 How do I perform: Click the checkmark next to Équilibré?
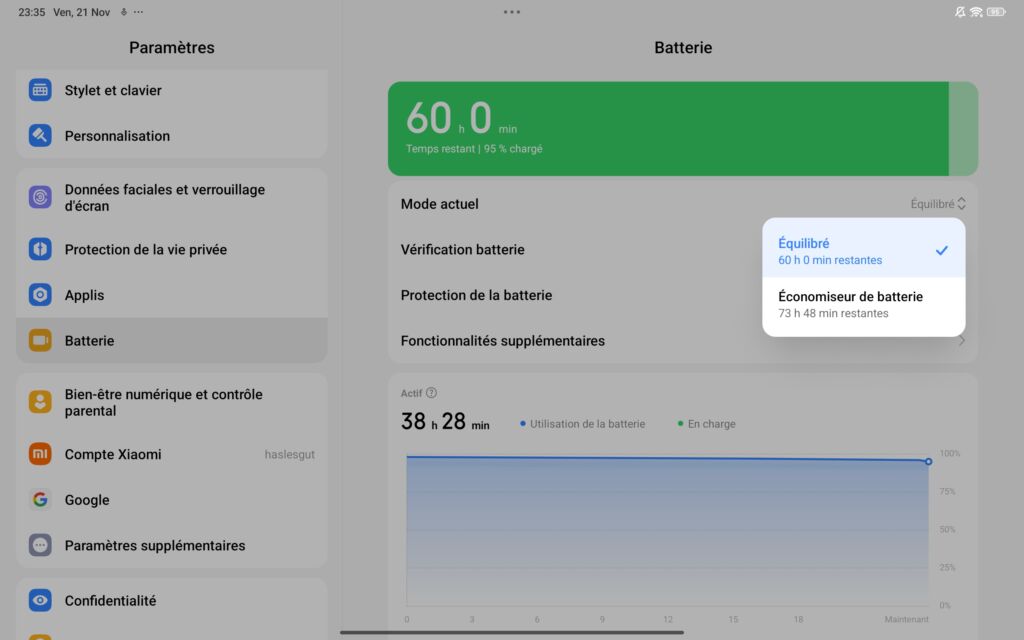click(x=941, y=250)
